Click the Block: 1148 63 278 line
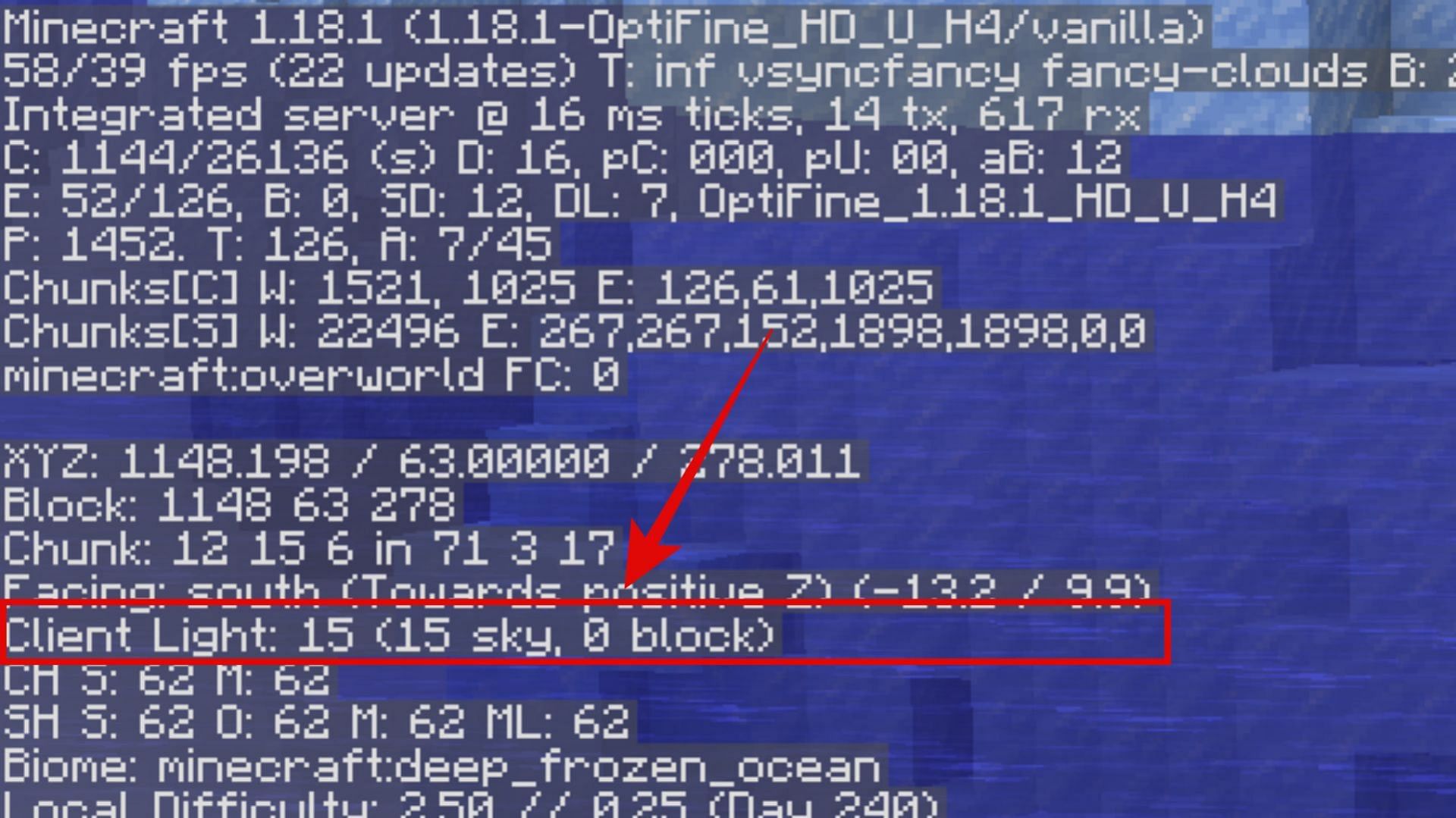This screenshot has height=818, width=1456. [229, 504]
